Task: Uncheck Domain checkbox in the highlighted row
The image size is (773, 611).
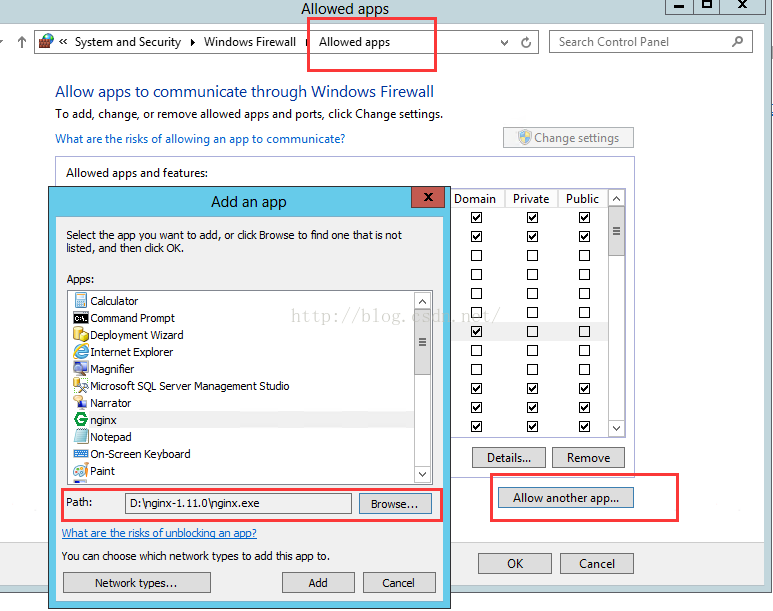Action: coord(476,331)
